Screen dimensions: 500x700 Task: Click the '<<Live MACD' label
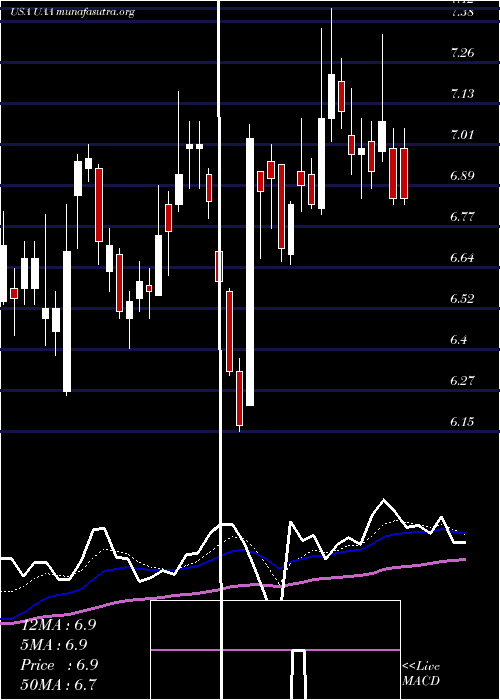(421, 674)
